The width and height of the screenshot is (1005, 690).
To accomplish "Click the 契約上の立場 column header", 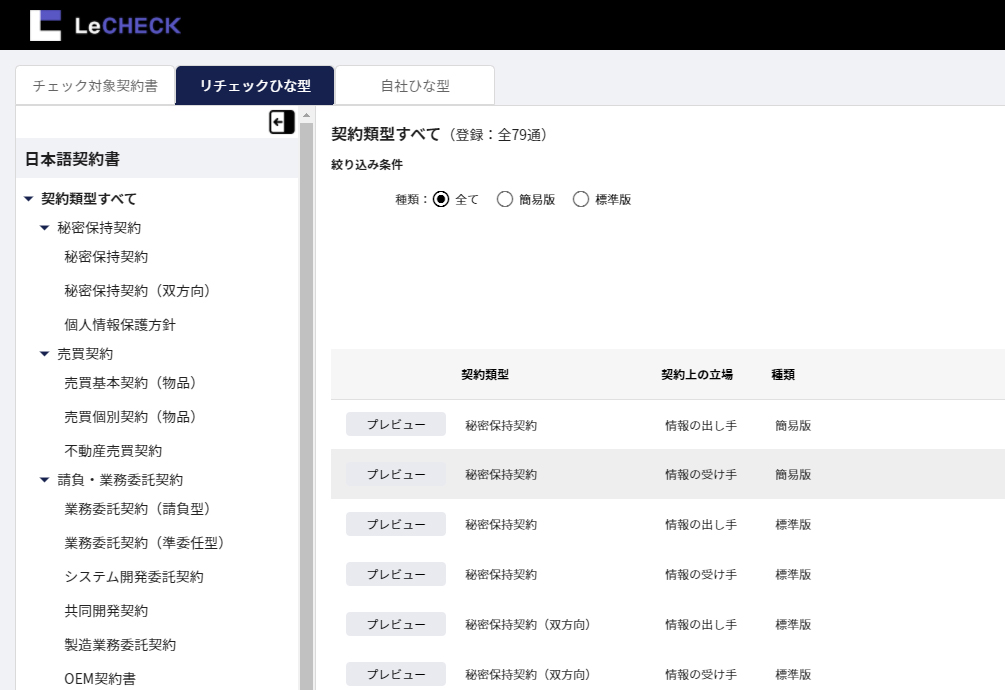I will (697, 374).
